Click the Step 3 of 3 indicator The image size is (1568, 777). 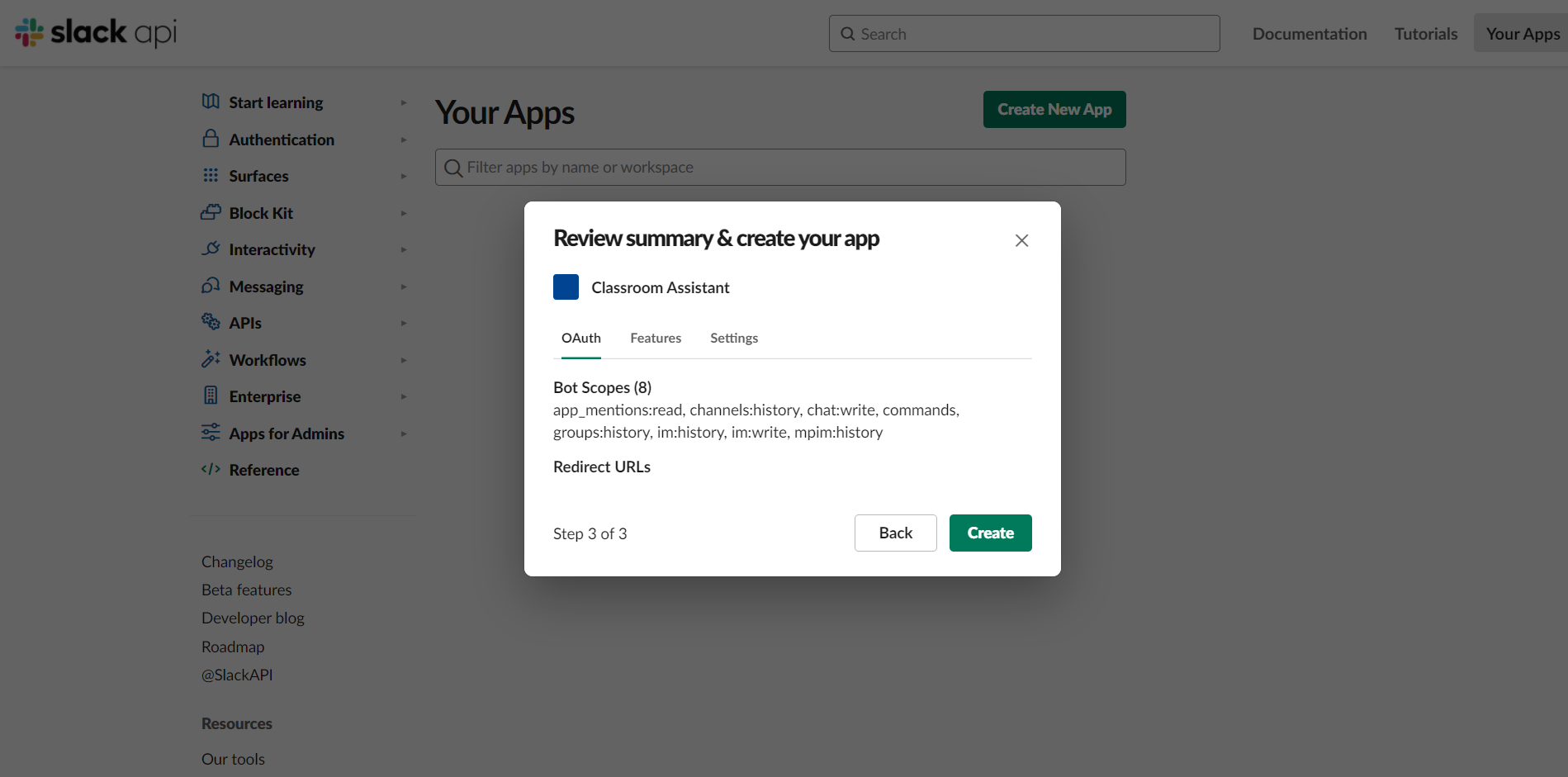coord(590,533)
